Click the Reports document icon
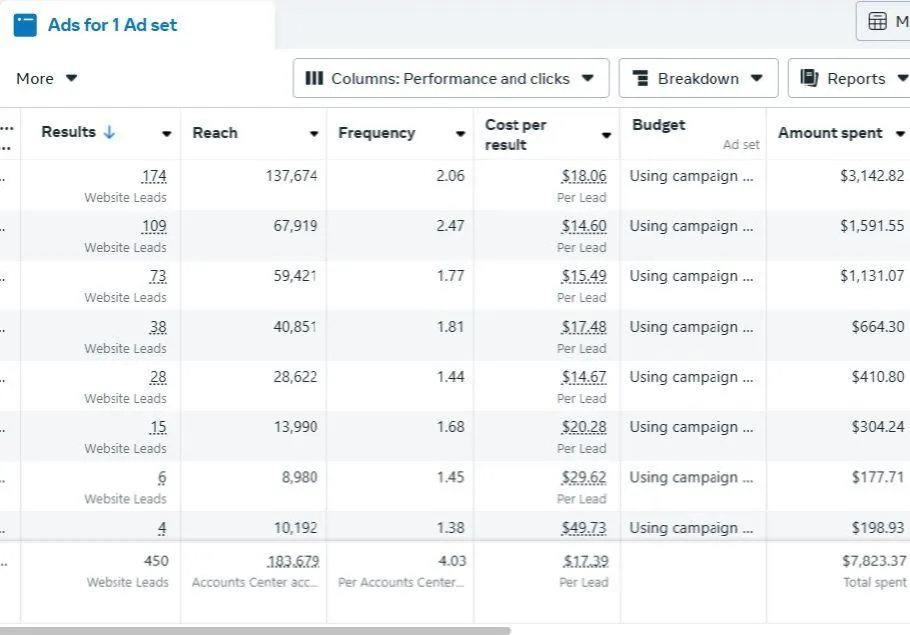 pyautogui.click(x=809, y=78)
